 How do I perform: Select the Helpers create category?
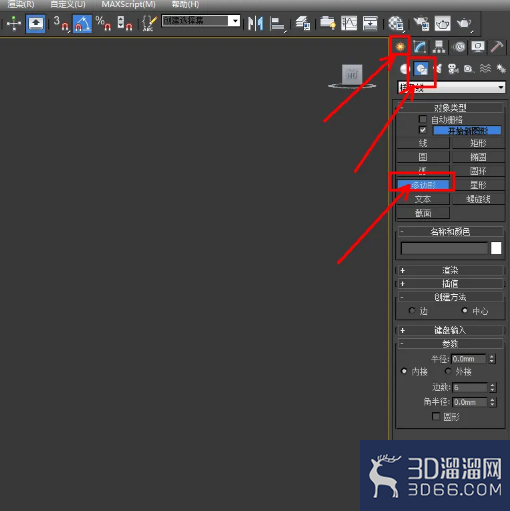coord(469,69)
